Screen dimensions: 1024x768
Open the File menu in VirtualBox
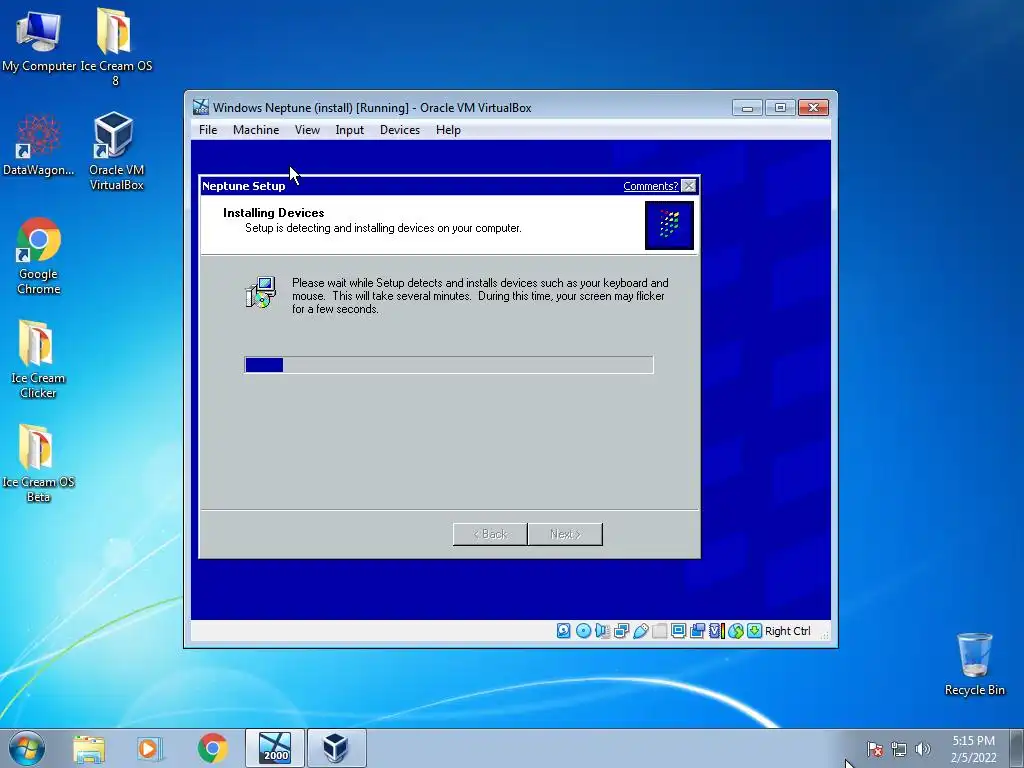tap(208, 130)
